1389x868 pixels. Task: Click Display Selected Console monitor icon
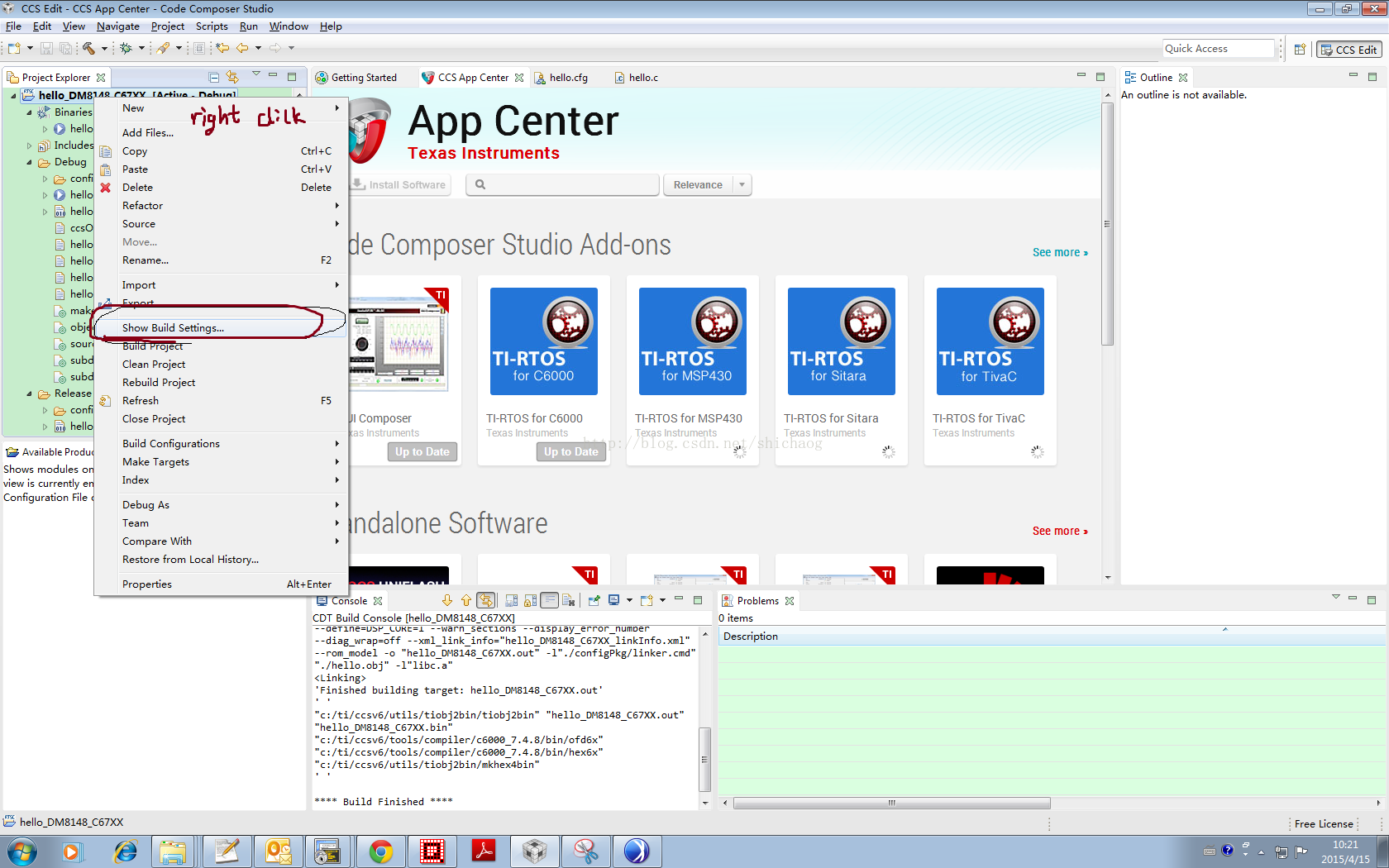(613, 600)
